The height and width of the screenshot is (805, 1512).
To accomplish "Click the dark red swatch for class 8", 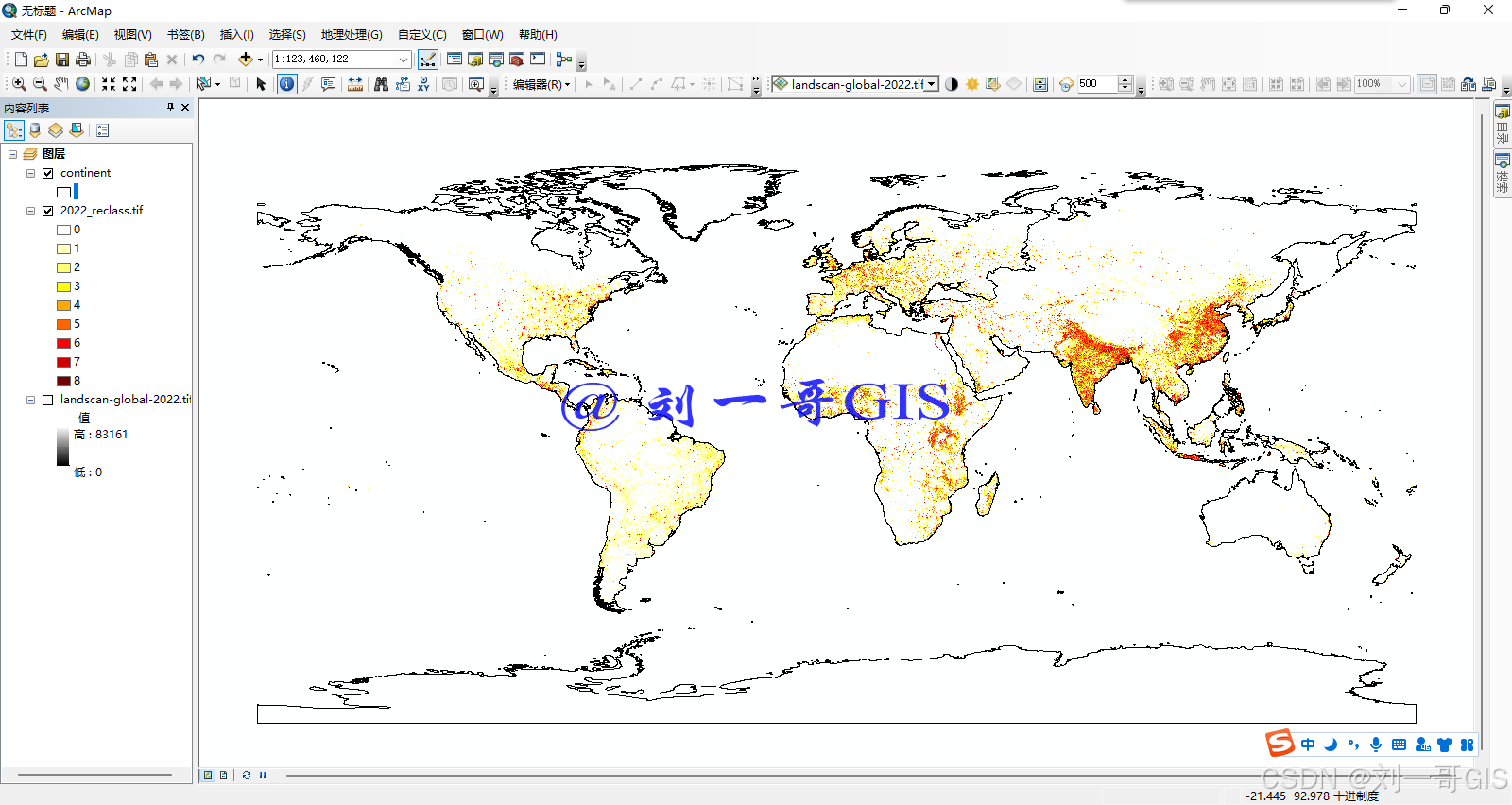I will pyautogui.click(x=63, y=381).
